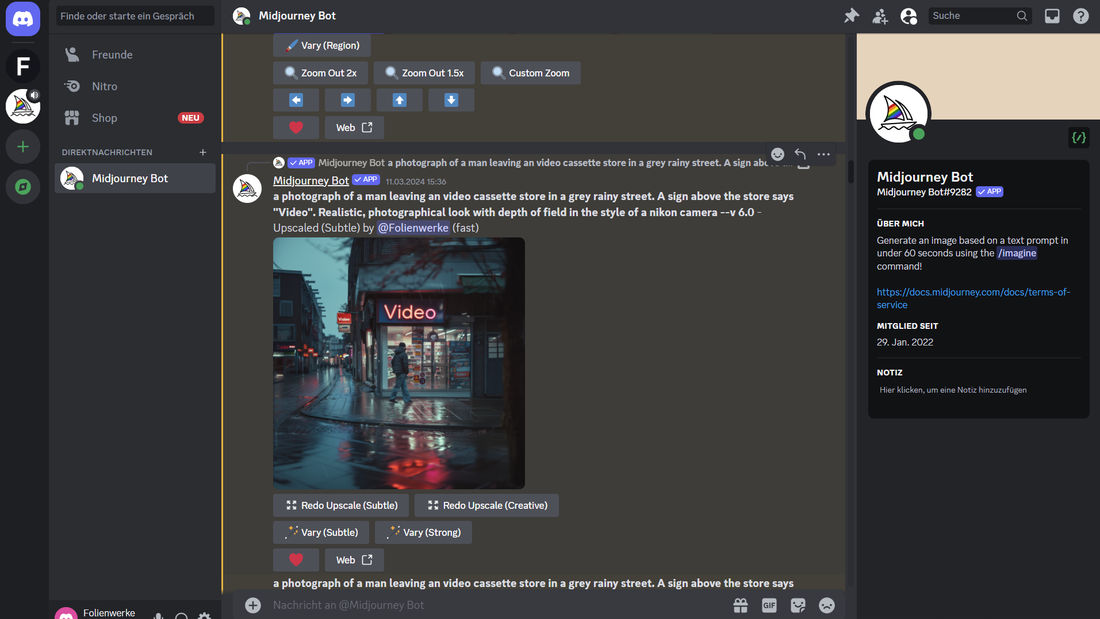Image resolution: width=1100 pixels, height=619 pixels.
Task: Mute microphone in user panel
Action: [159, 615]
